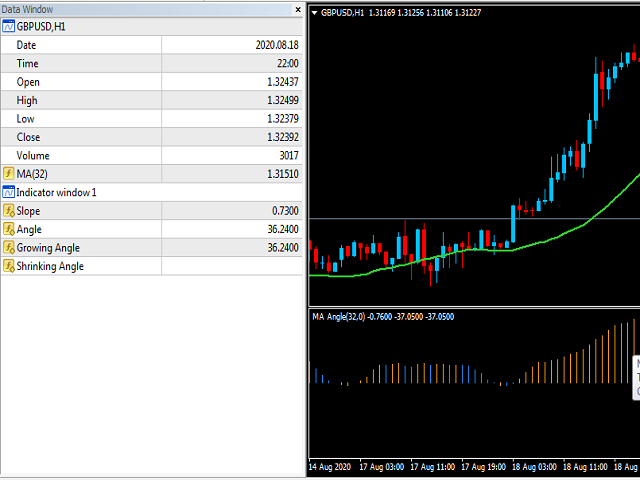
Task: Click the GBPUSD,H1 chart symbol icon
Action: click(x=9, y=26)
